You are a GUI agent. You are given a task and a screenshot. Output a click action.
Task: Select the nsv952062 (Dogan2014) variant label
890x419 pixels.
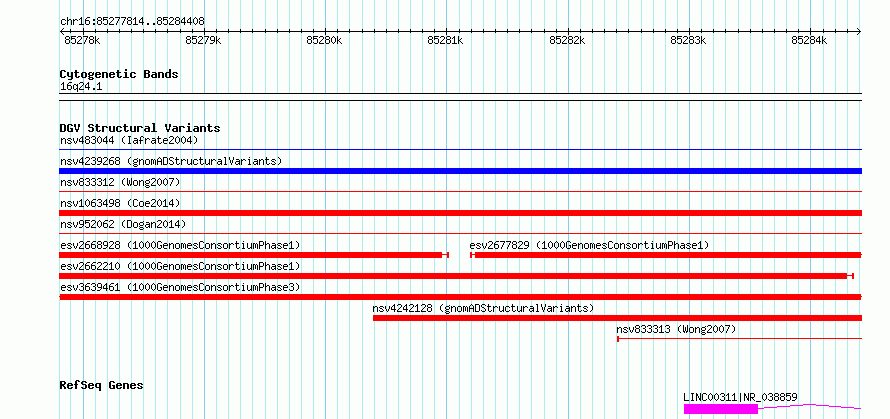pos(123,224)
